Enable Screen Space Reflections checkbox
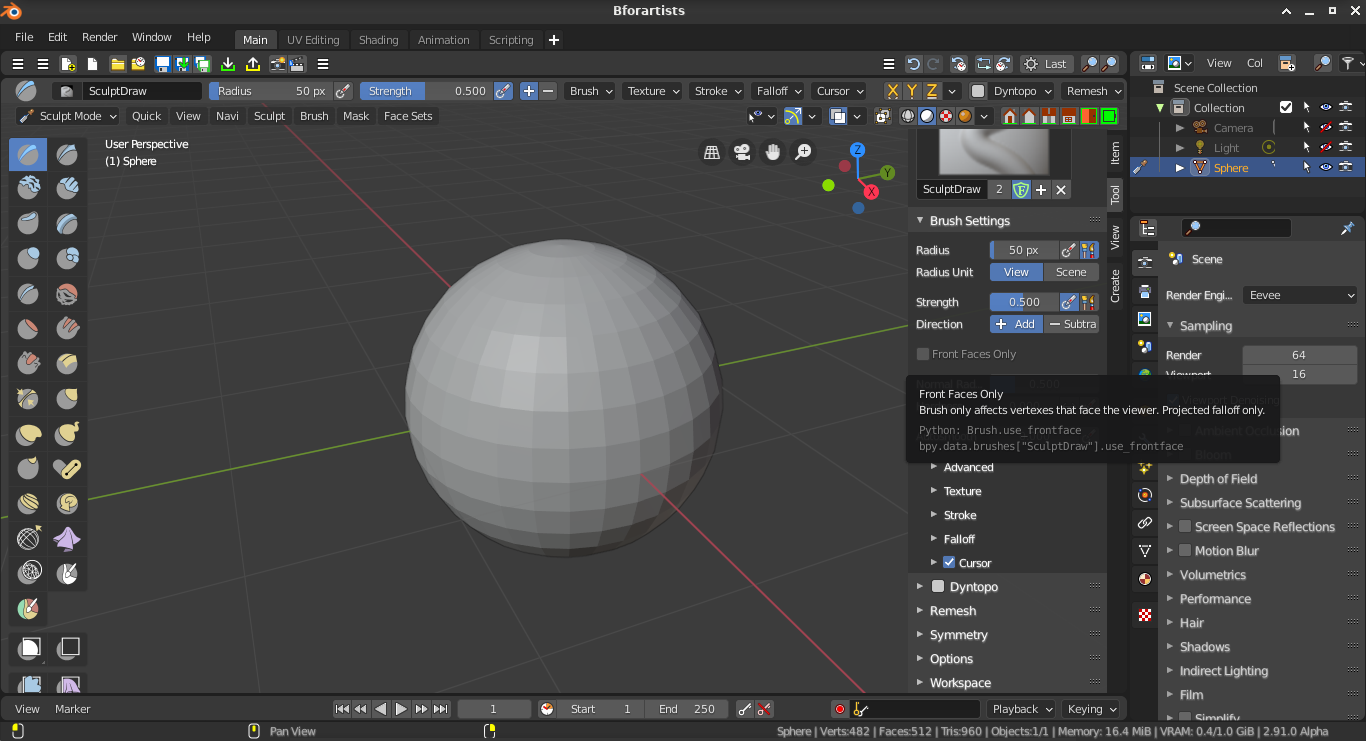This screenshot has width=1366, height=741. [x=1185, y=526]
